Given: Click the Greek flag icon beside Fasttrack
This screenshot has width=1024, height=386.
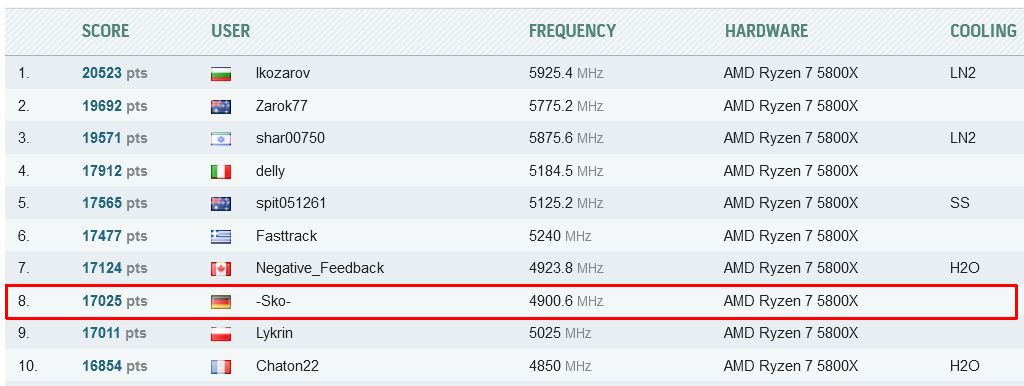Looking at the screenshot, I should coord(221,236).
